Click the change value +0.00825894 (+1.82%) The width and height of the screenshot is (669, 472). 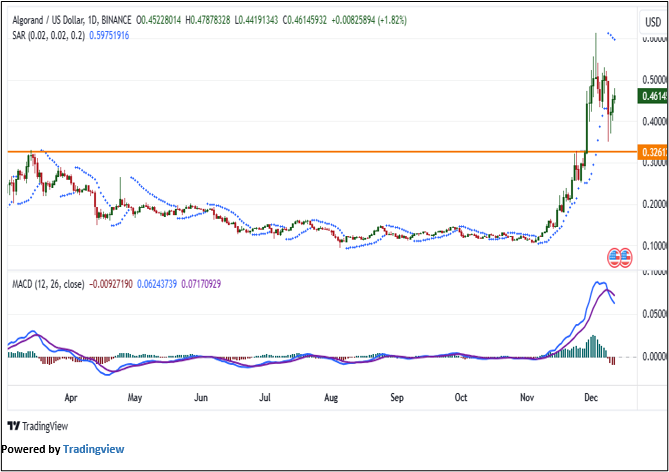(x=369, y=20)
